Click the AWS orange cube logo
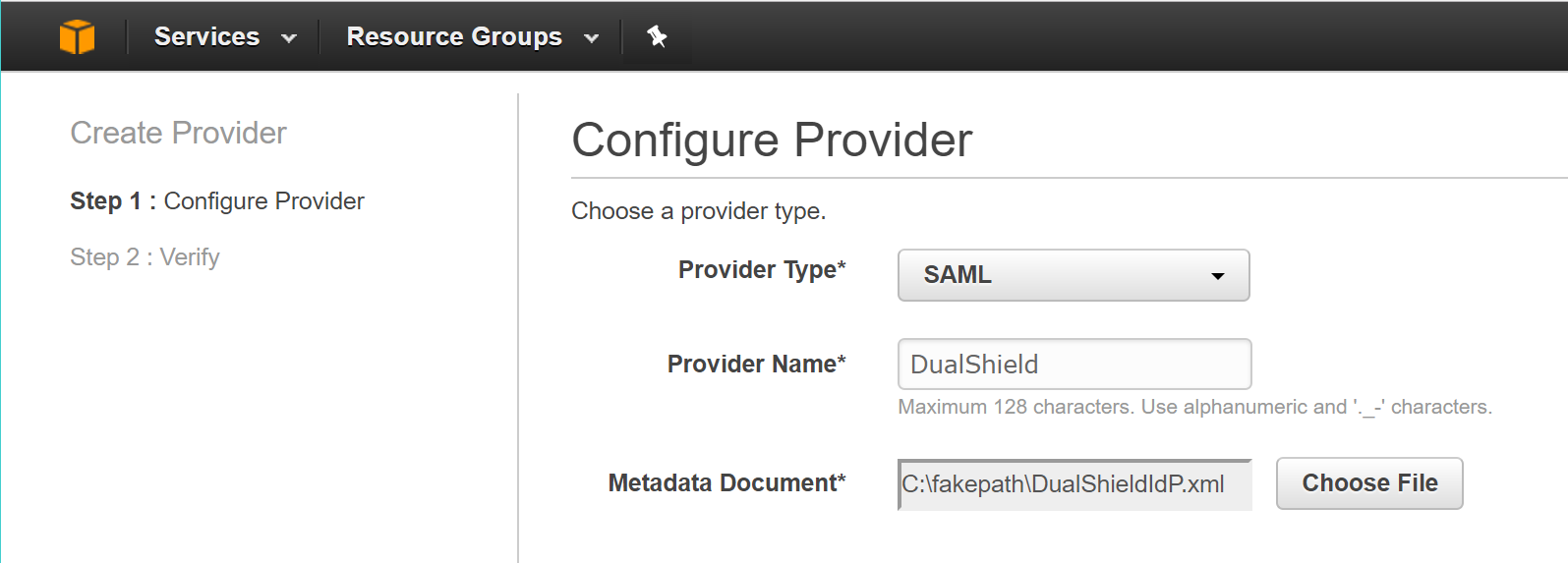Viewport: 1568px width, 563px height. [77, 37]
